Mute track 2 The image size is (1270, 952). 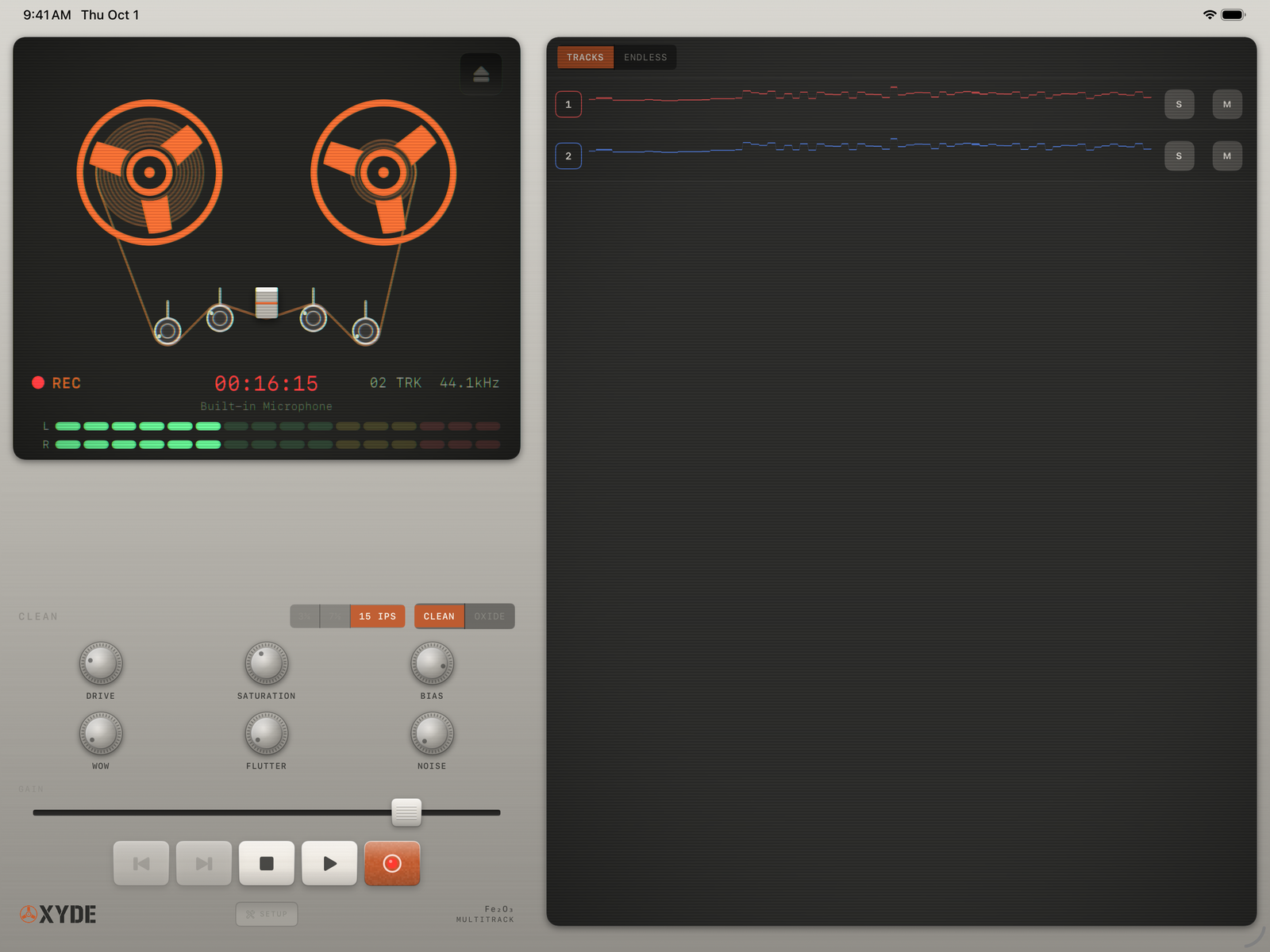pyautogui.click(x=1227, y=155)
